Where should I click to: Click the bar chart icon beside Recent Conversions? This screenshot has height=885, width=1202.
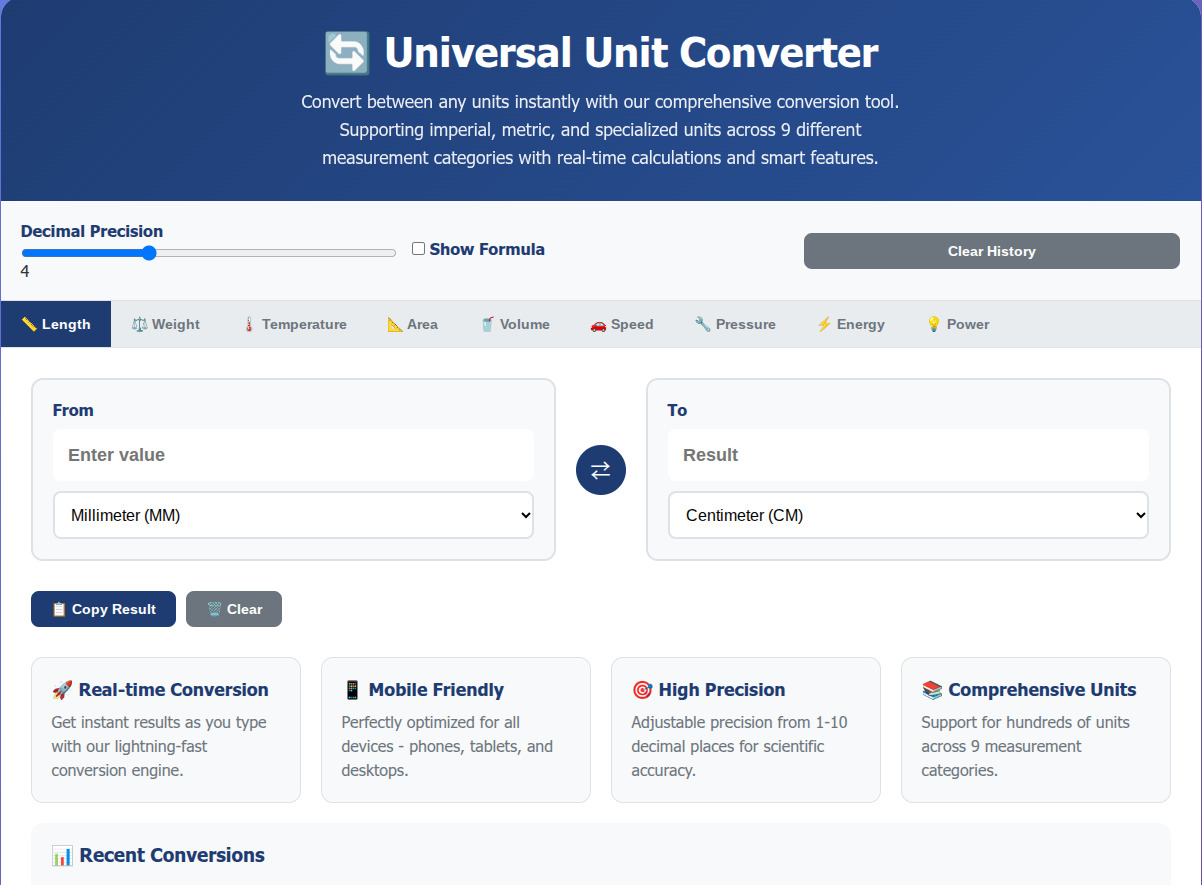(x=62, y=855)
